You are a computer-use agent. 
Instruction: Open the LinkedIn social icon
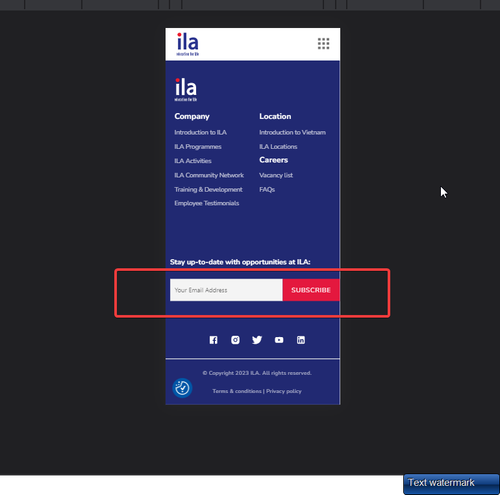point(301,340)
